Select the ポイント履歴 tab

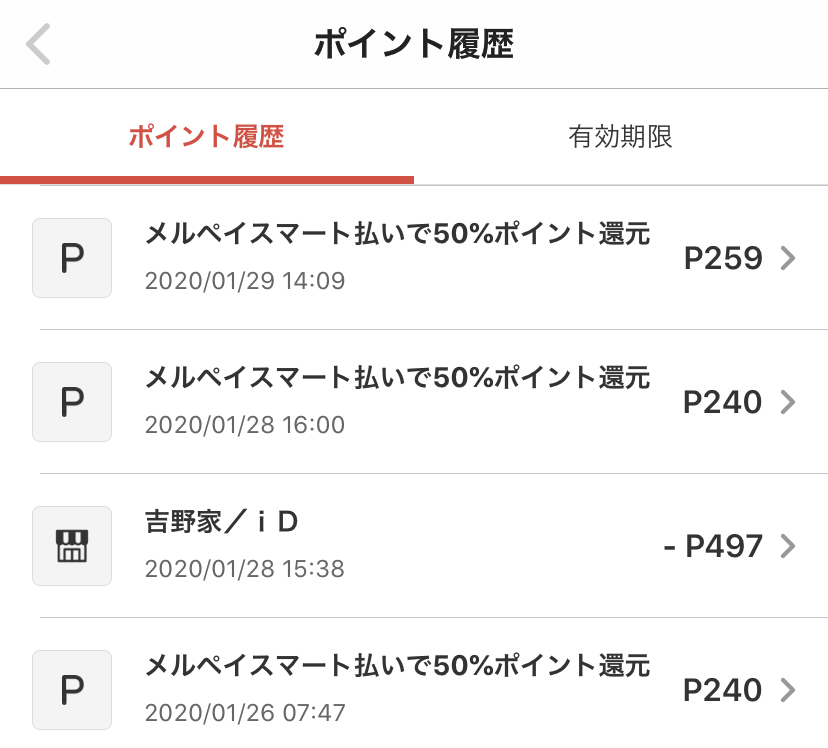[206, 137]
